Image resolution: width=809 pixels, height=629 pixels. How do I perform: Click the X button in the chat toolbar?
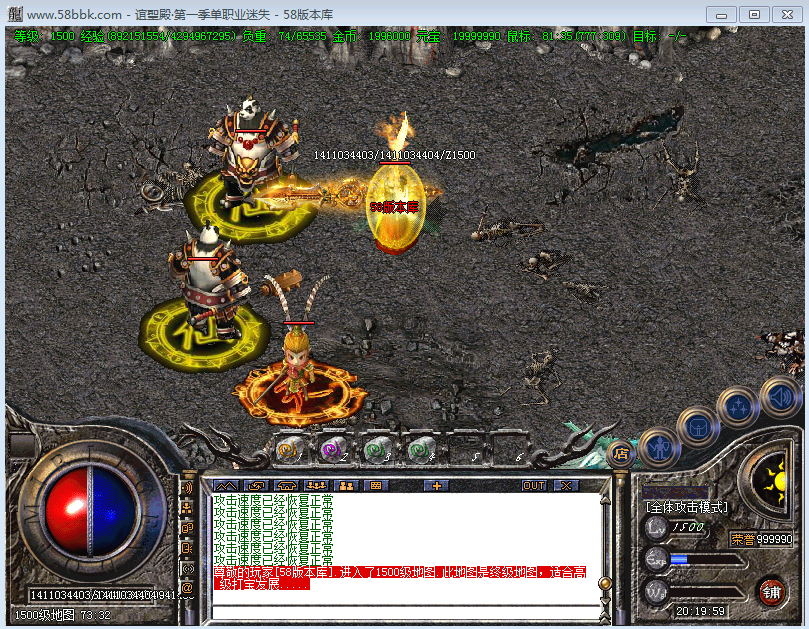[x=566, y=486]
